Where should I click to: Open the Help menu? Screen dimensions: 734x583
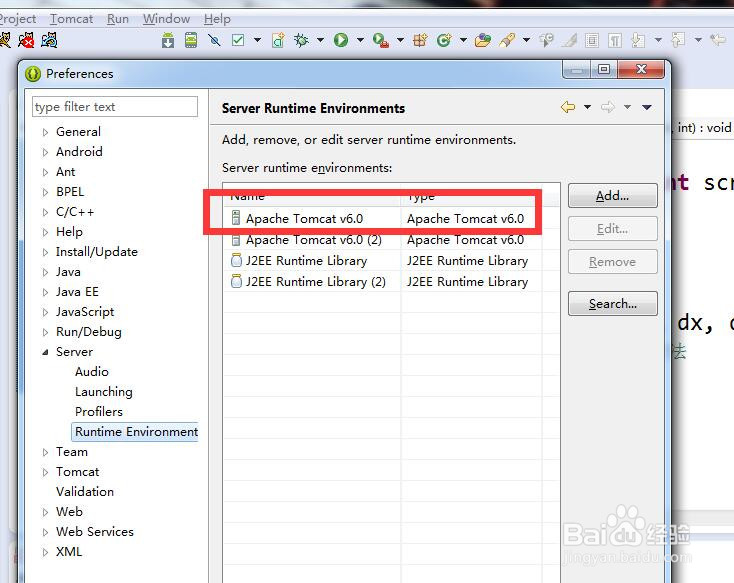(217, 19)
